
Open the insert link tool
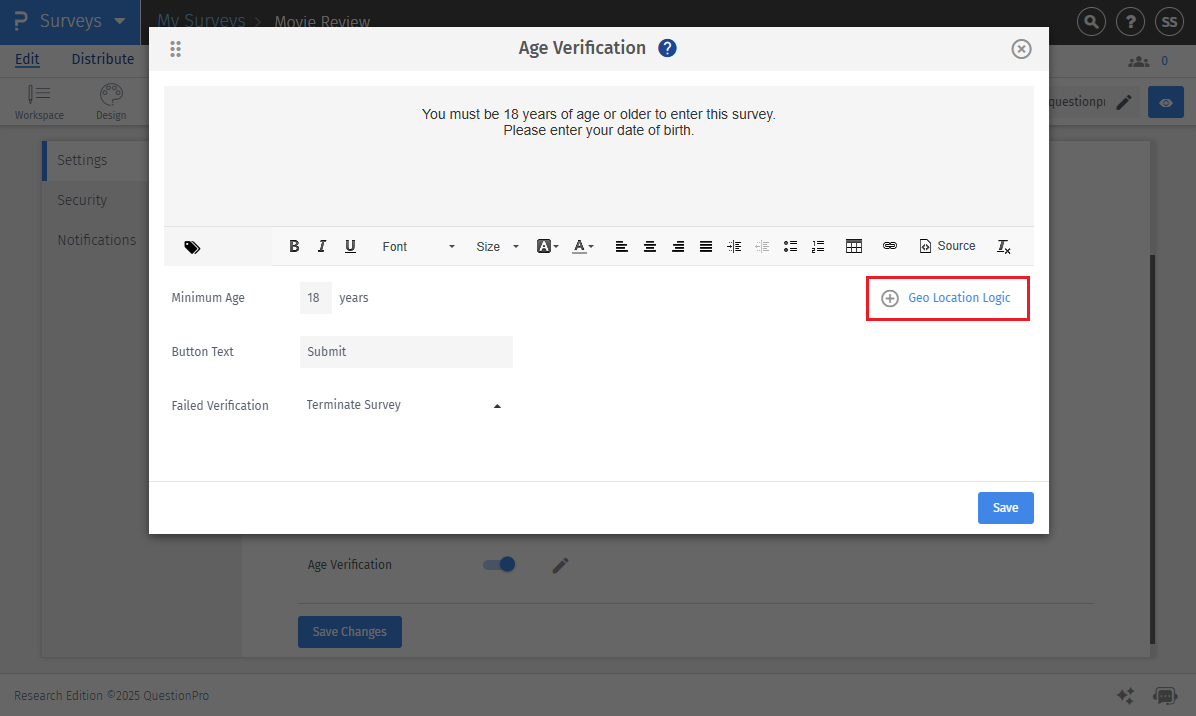[x=890, y=246]
